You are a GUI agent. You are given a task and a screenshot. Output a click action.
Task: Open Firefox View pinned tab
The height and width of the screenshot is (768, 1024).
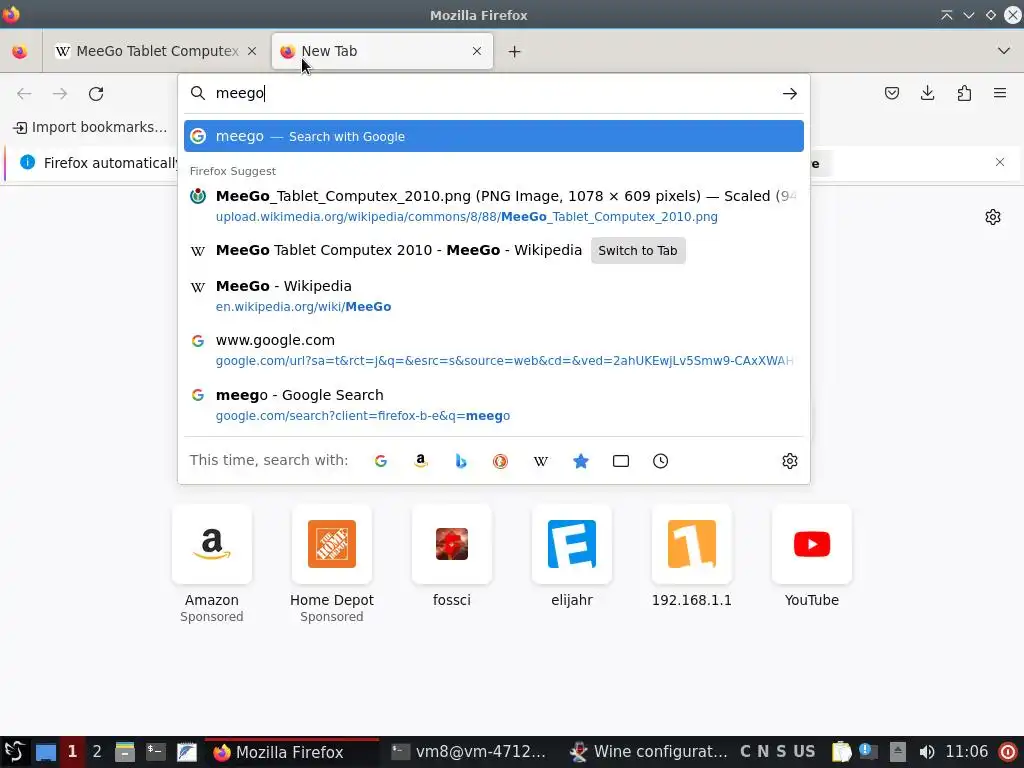pos(20,51)
